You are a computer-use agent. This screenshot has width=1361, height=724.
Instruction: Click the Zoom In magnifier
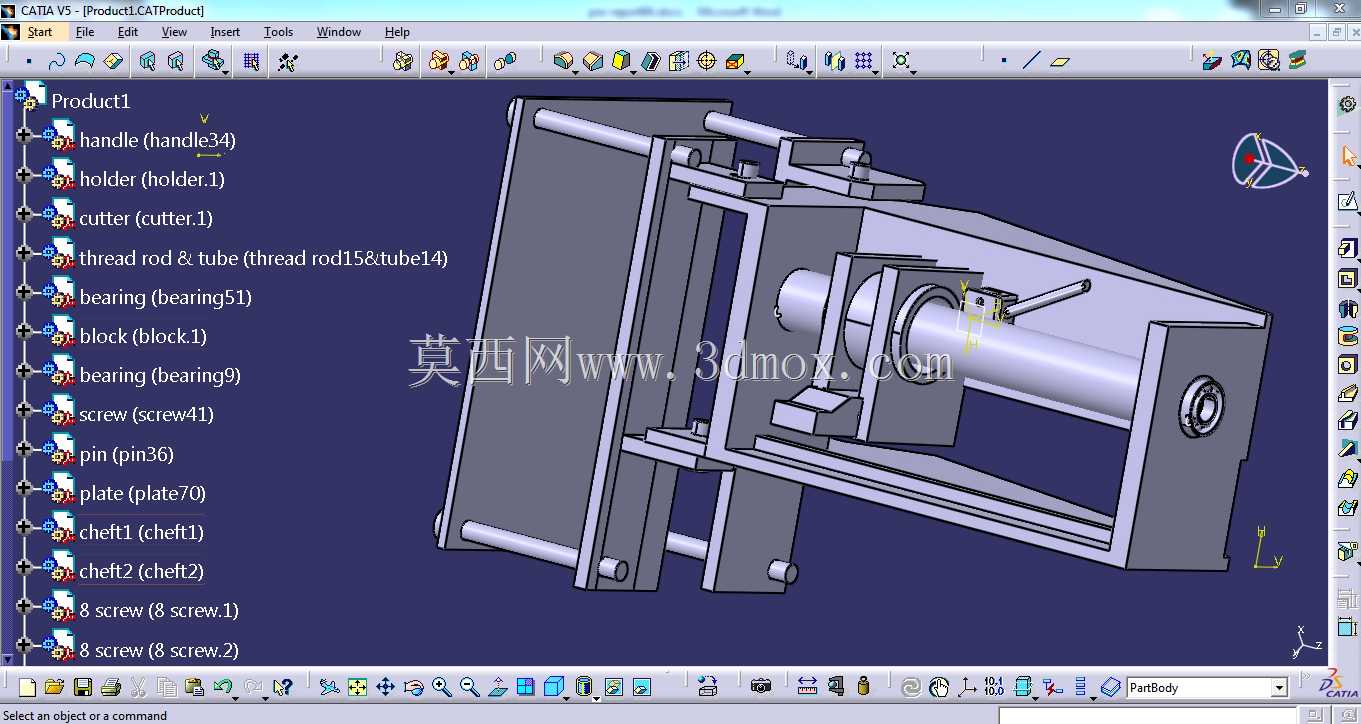(441, 687)
